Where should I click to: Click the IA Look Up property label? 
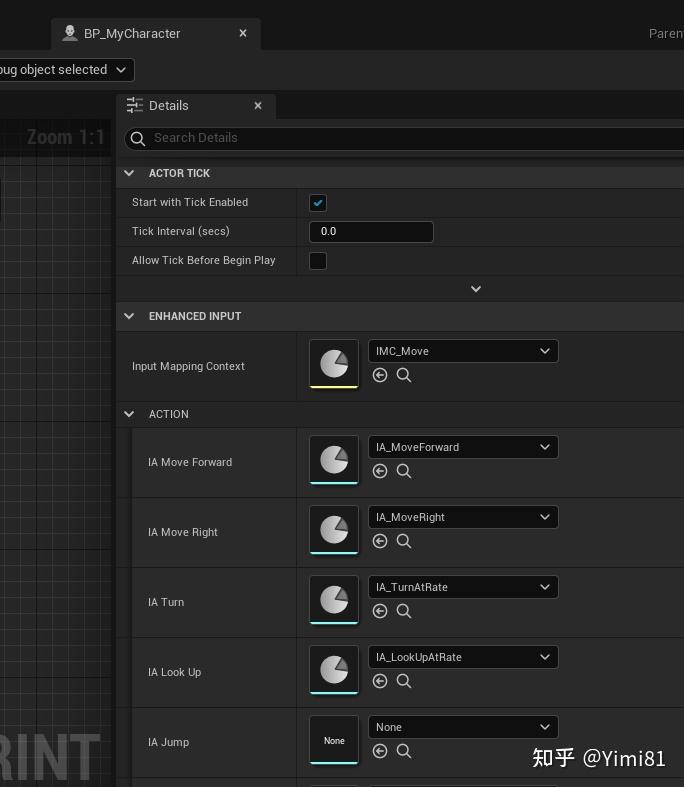175,673
